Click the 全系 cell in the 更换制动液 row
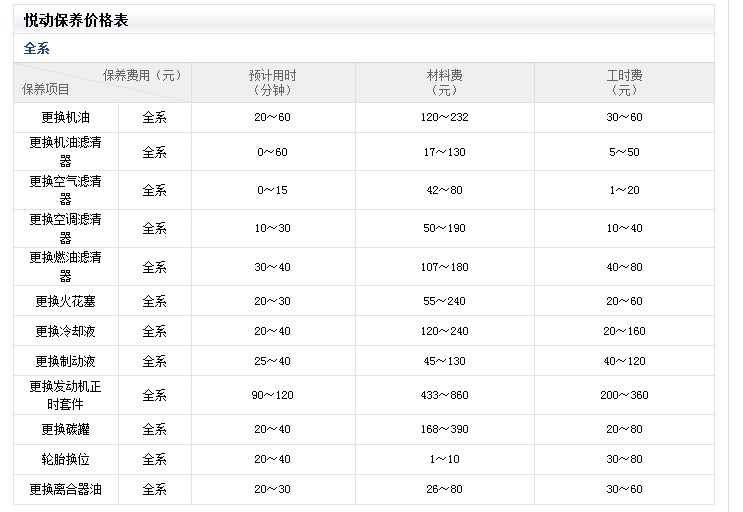743x512 pixels. (154, 361)
